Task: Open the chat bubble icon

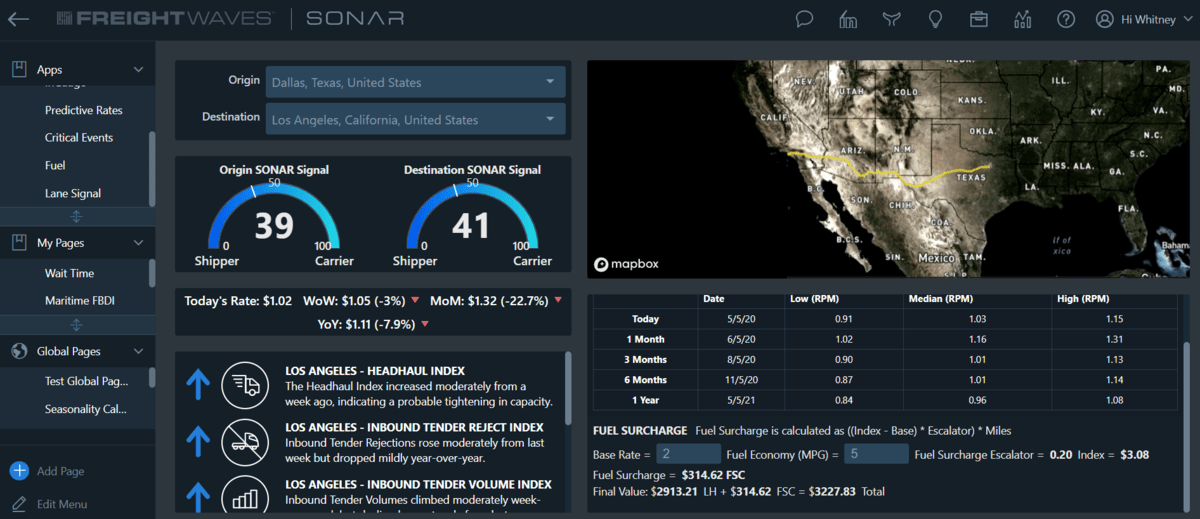Action: tap(804, 19)
